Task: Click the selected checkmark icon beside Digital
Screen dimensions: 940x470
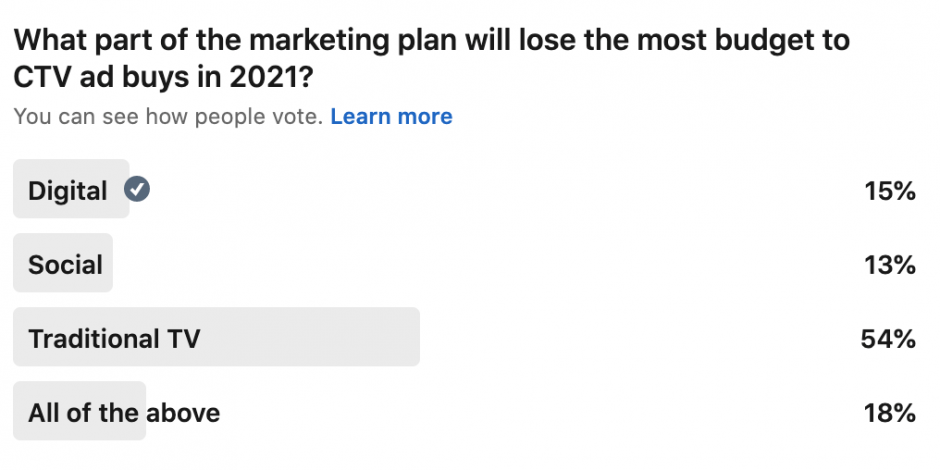Action: pyautogui.click(x=137, y=189)
